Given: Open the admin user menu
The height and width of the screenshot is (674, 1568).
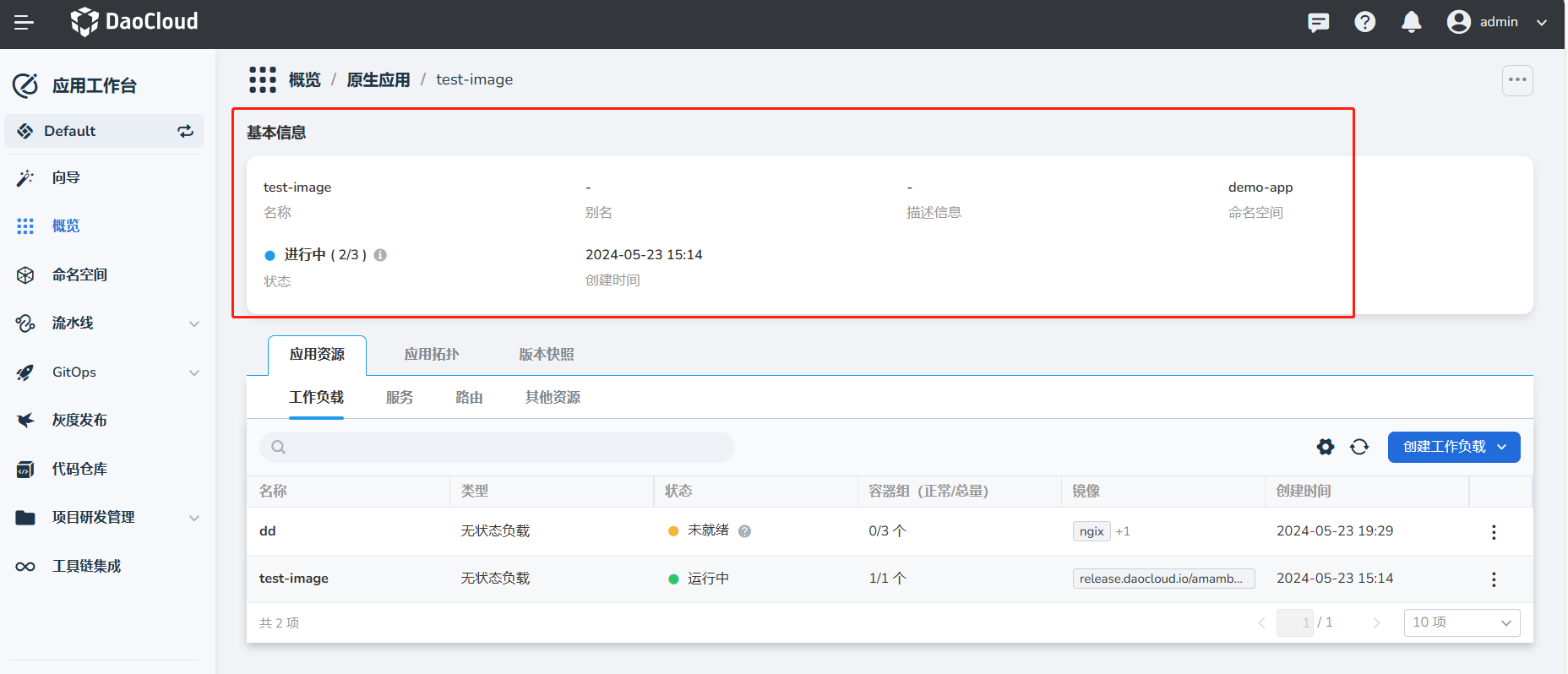Looking at the screenshot, I should coord(1497,23).
